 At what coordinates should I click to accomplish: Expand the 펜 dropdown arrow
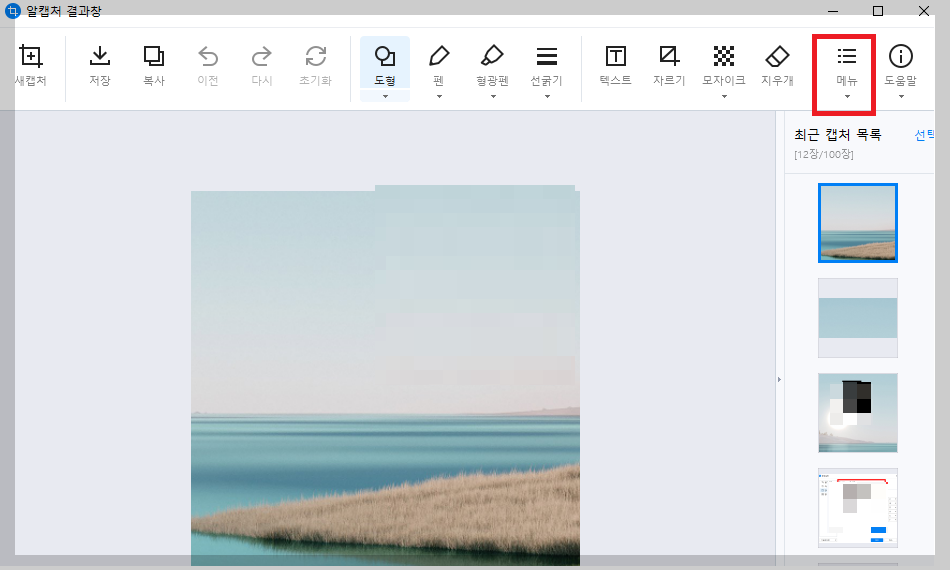(439, 96)
